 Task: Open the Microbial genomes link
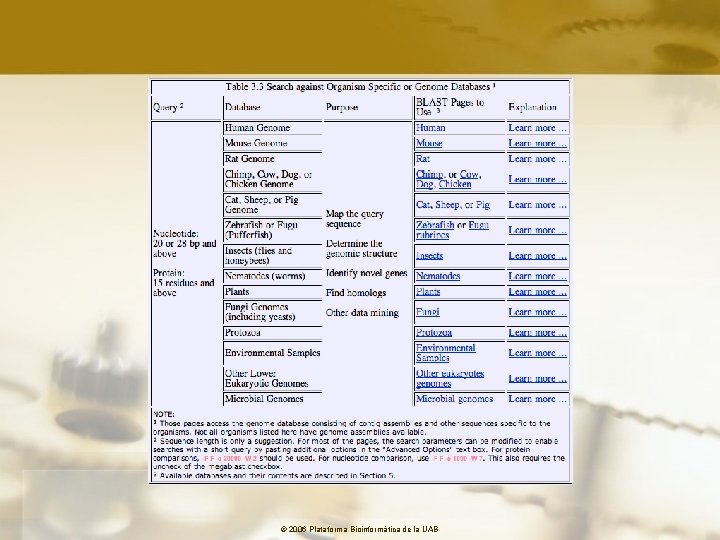click(455, 399)
